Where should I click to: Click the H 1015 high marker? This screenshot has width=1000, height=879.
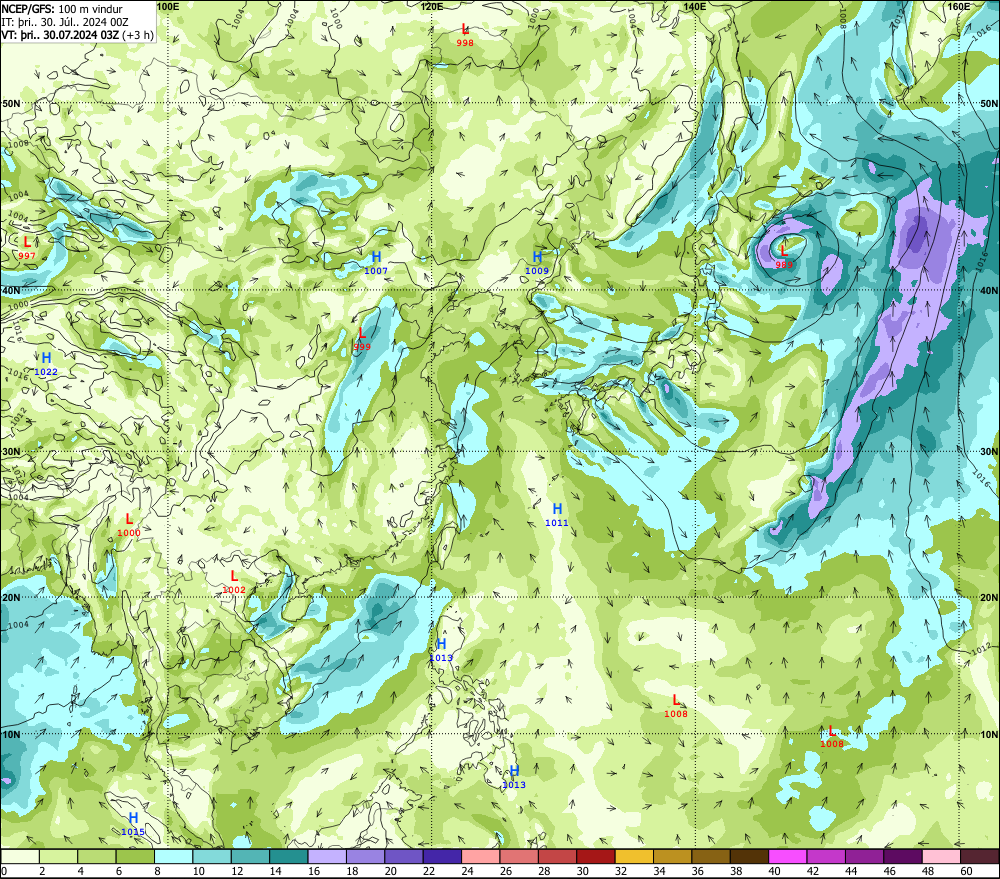click(x=133, y=824)
